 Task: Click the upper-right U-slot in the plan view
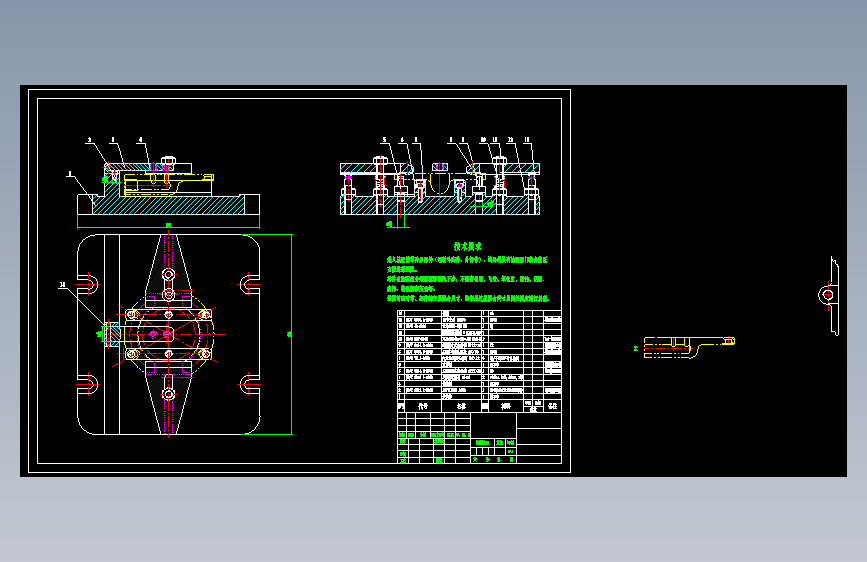point(249,285)
